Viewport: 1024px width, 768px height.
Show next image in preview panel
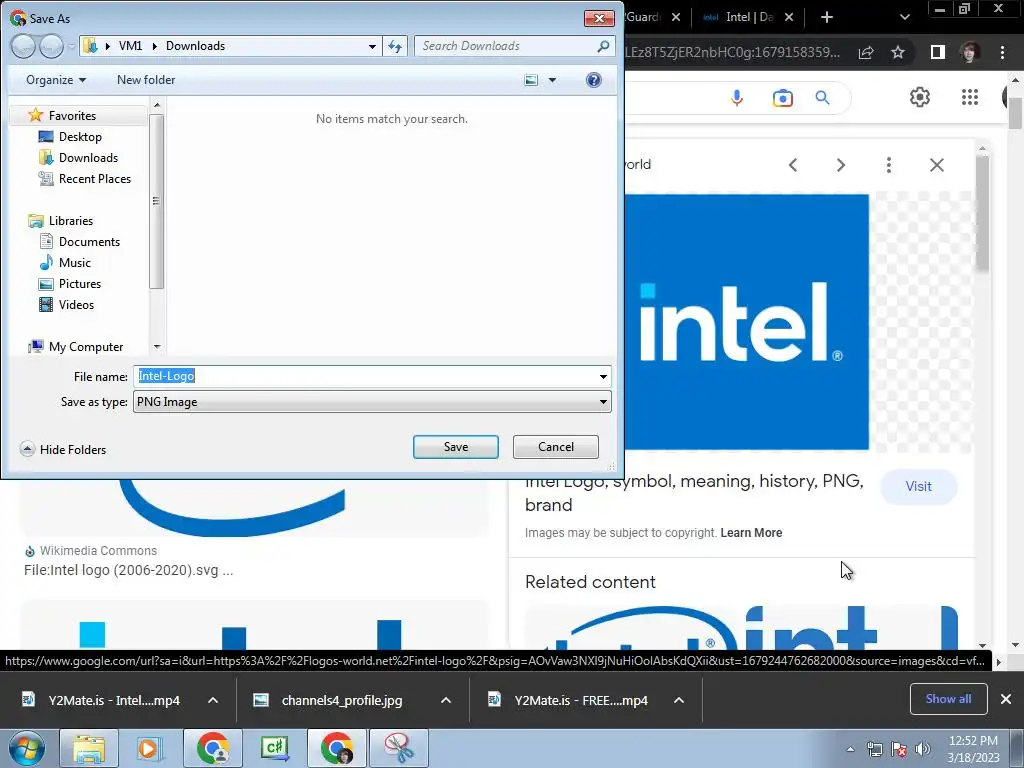[840, 165]
